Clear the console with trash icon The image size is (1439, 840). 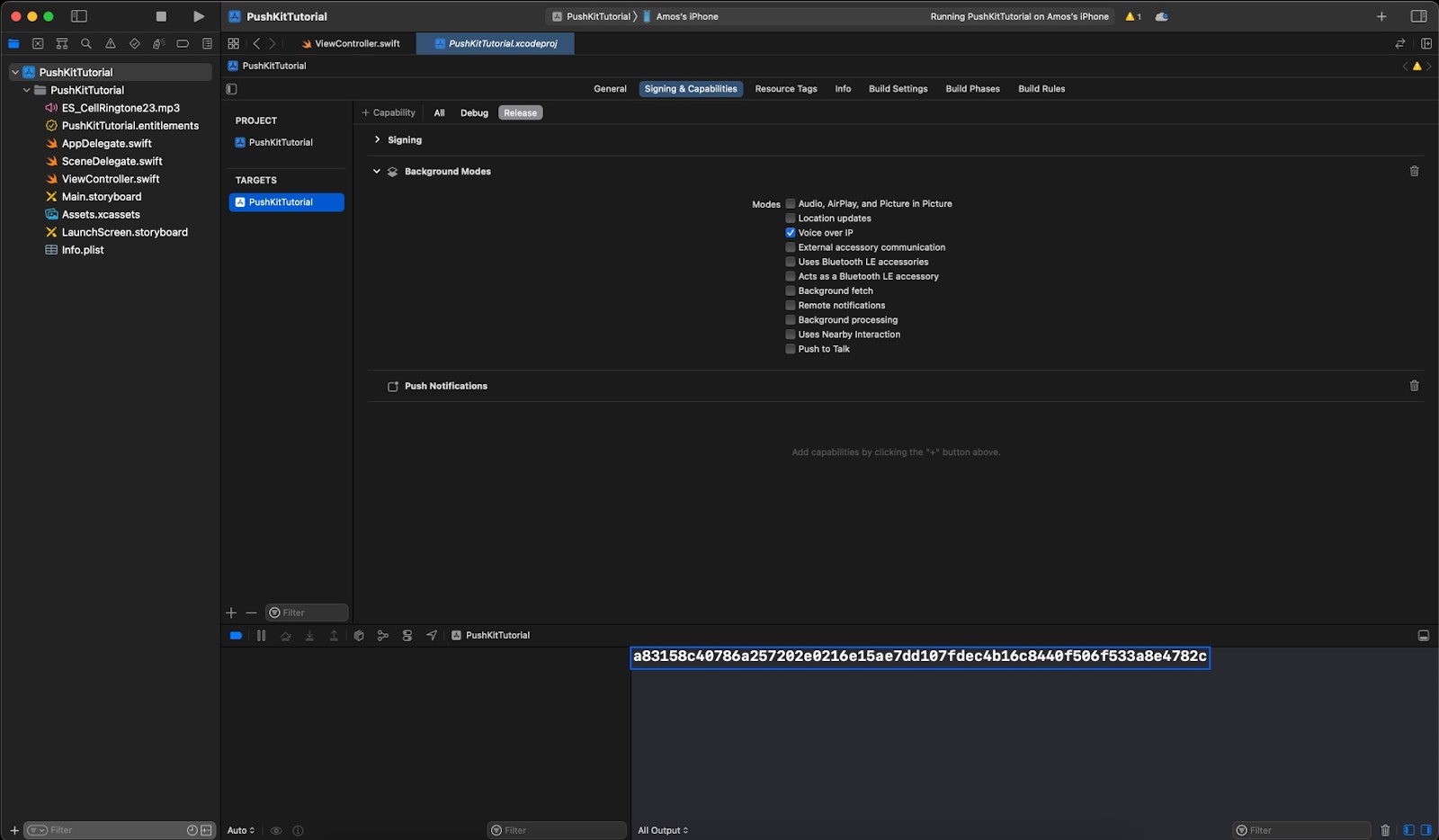pos(1385,830)
